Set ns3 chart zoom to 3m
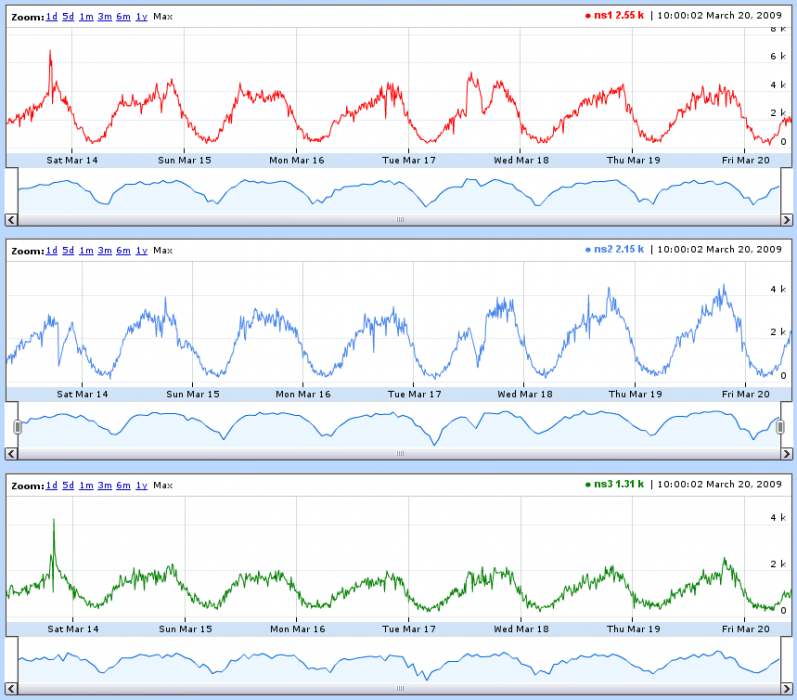This screenshot has width=797, height=700. click(105, 485)
